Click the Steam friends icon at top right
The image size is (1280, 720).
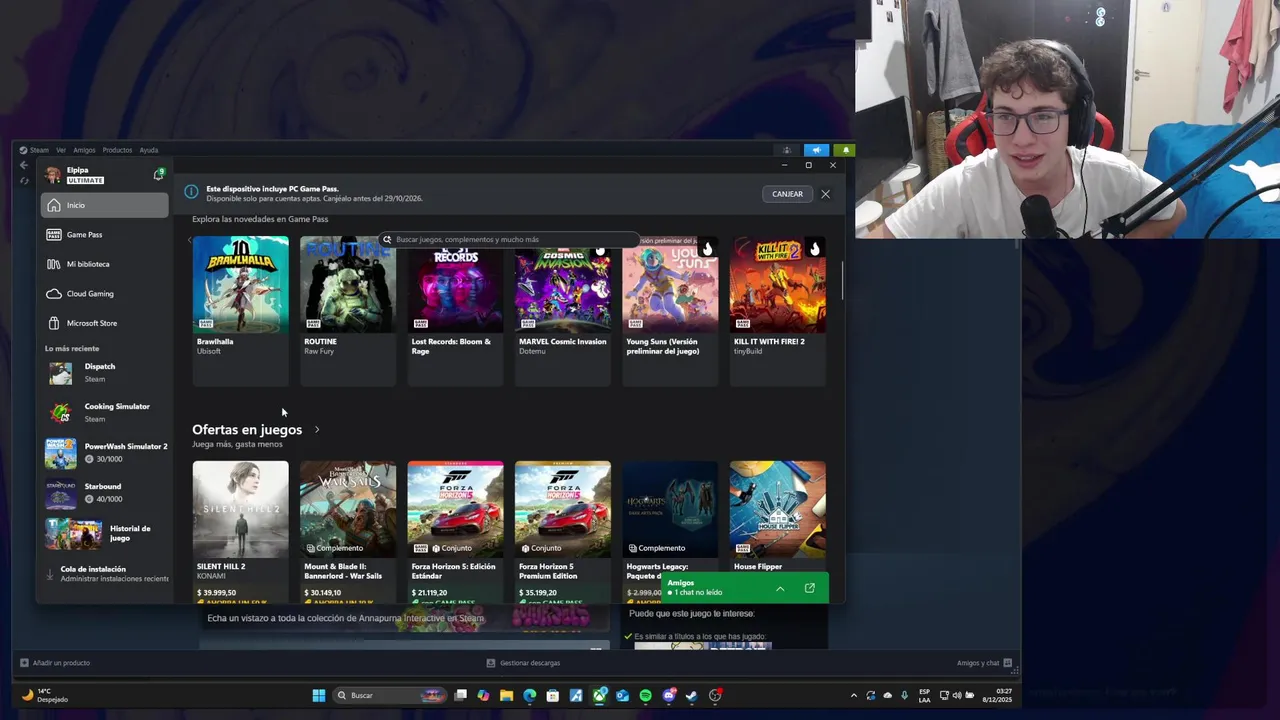tap(786, 150)
